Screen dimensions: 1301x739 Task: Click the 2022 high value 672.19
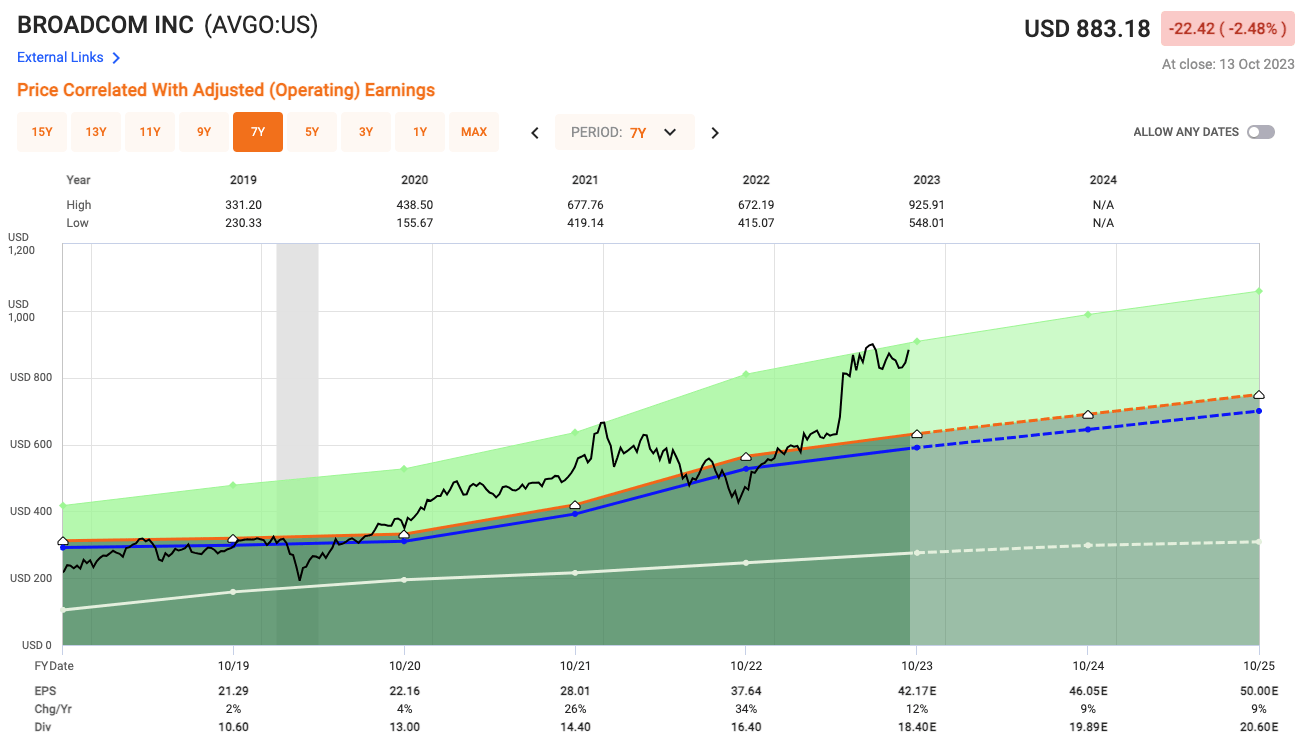(756, 205)
